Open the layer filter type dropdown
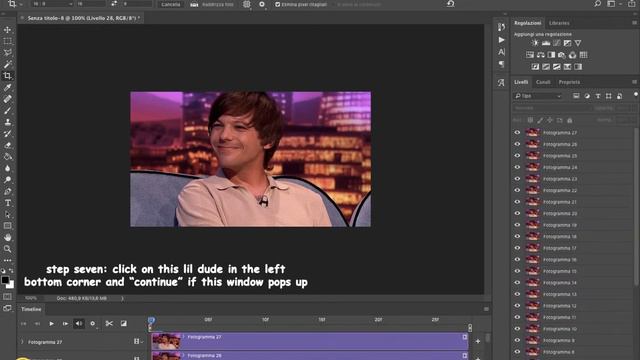Image resolution: width=640 pixels, height=360 pixels. tap(538, 96)
